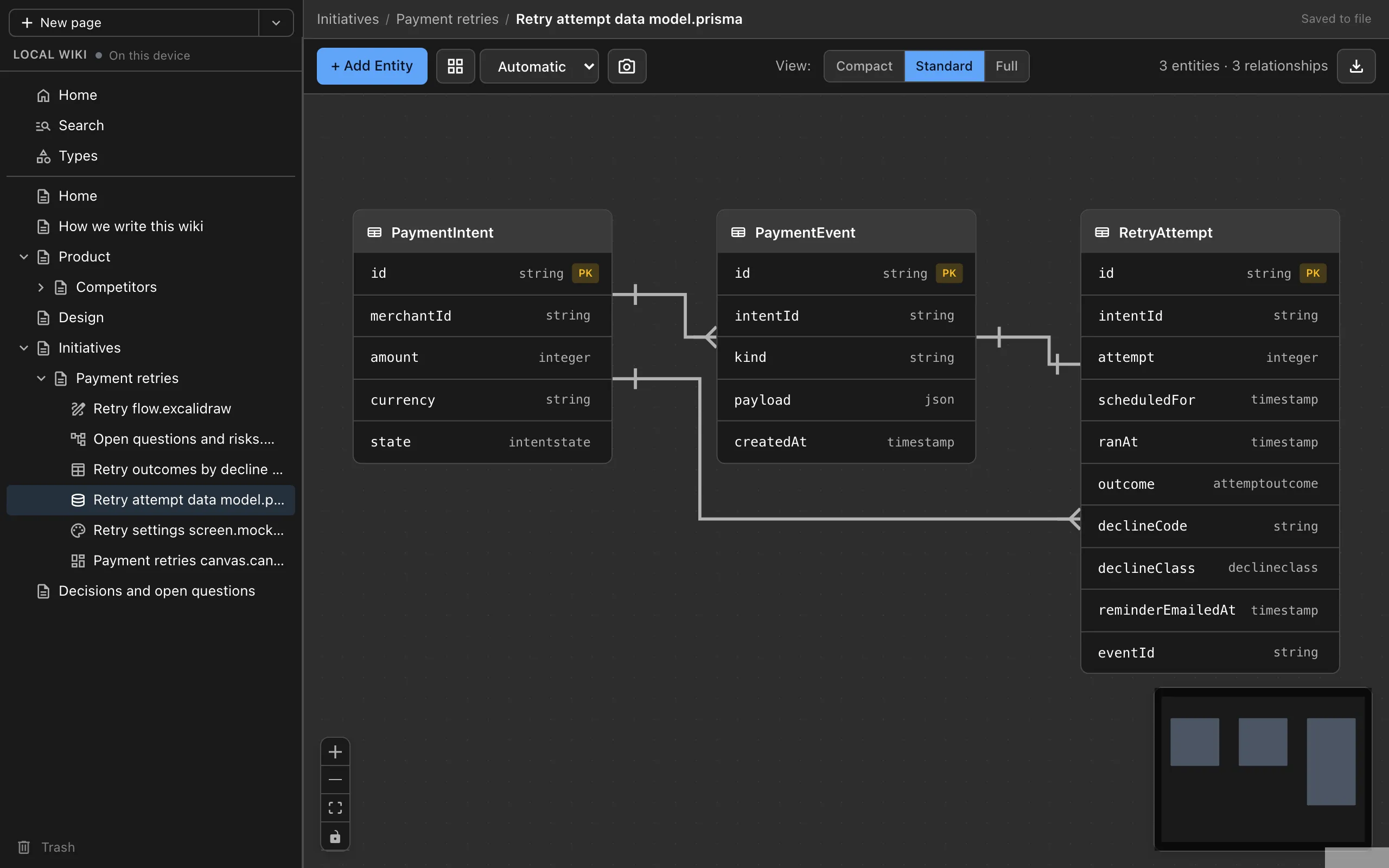Open the Design page

(x=150, y=317)
